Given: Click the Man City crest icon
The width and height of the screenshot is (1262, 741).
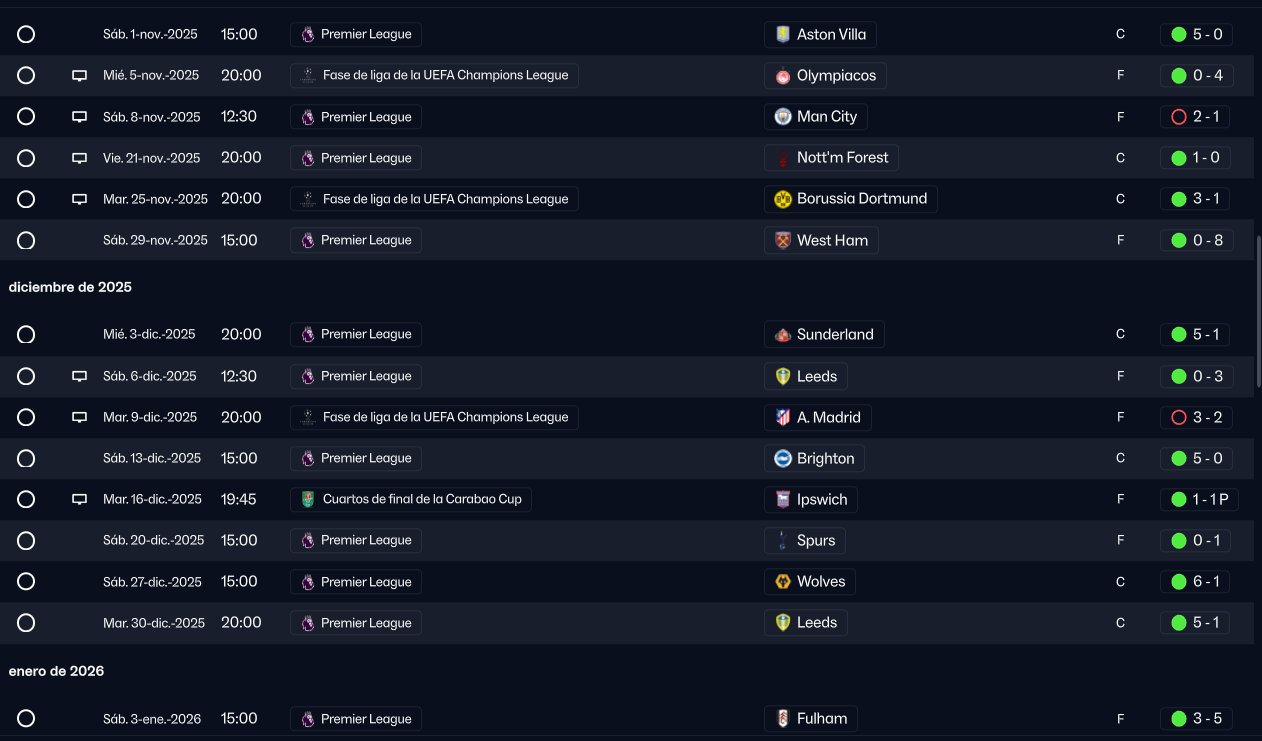Looking at the screenshot, I should (x=783, y=117).
